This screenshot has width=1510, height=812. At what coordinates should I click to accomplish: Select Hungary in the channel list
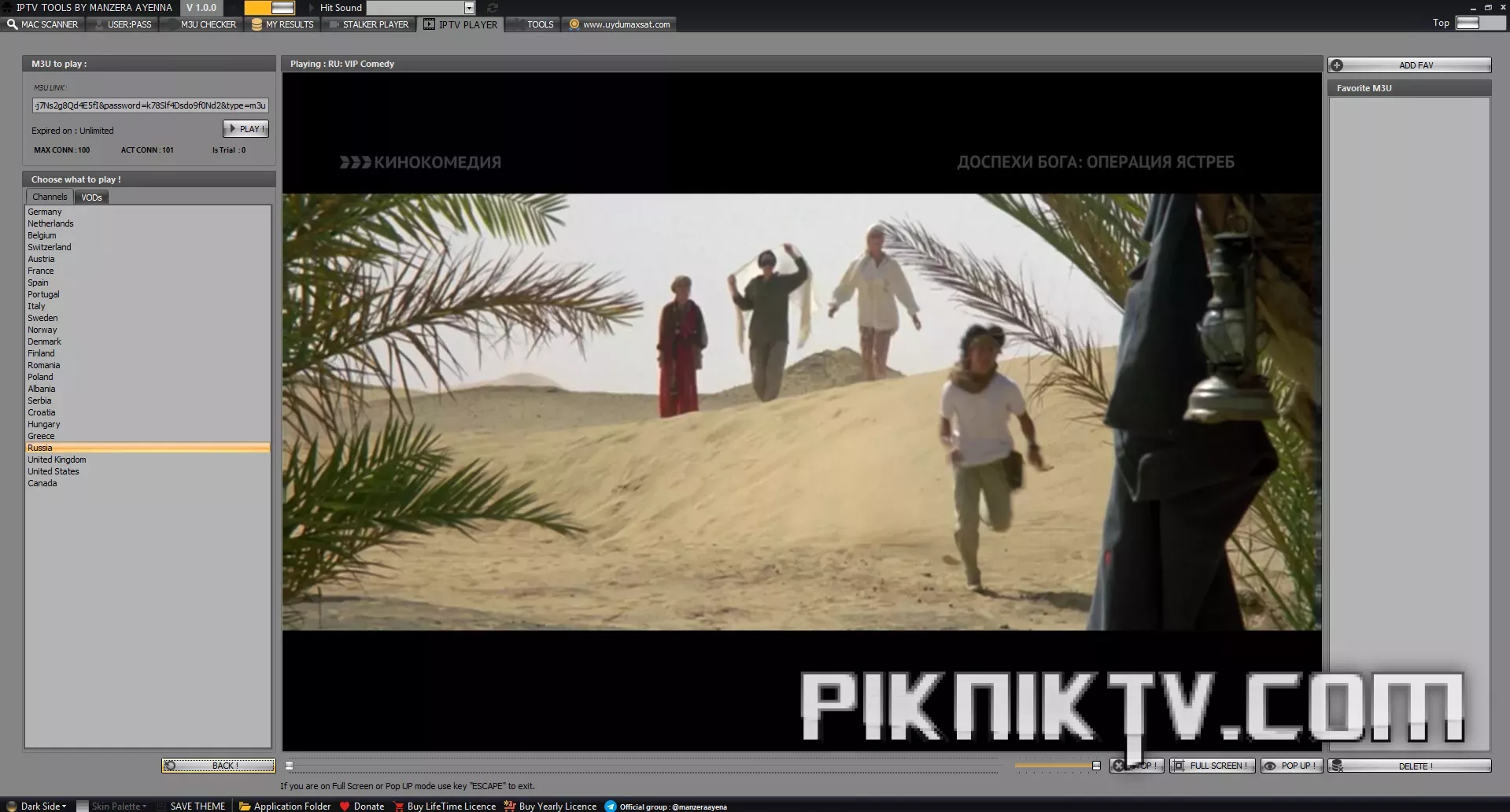click(x=148, y=424)
